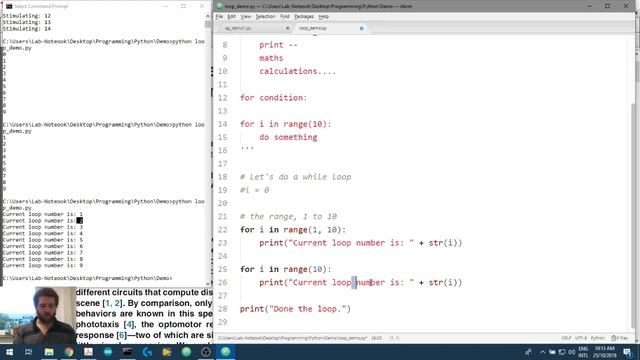
Task: Click the 'do something' line
Action: pos(288,137)
